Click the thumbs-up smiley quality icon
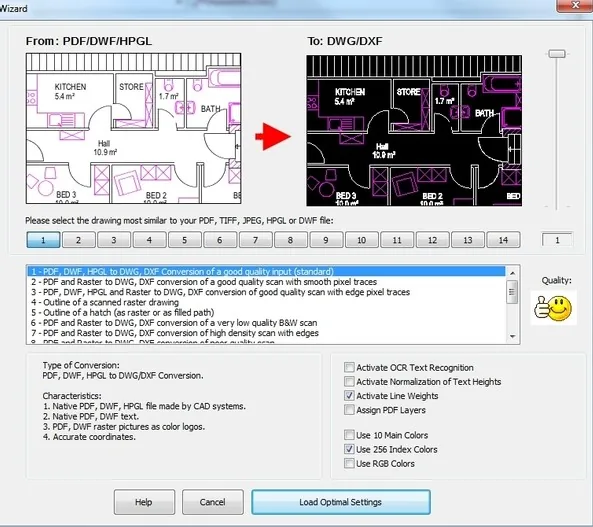Image resolution: width=593 pixels, height=527 pixels. (x=553, y=308)
